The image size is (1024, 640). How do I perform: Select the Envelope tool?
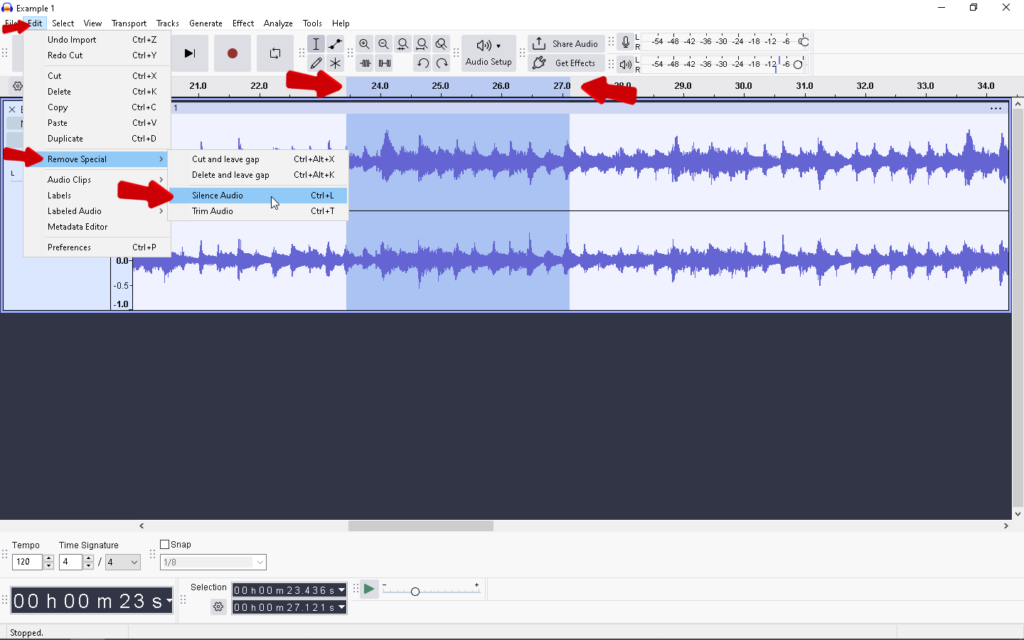click(x=335, y=44)
